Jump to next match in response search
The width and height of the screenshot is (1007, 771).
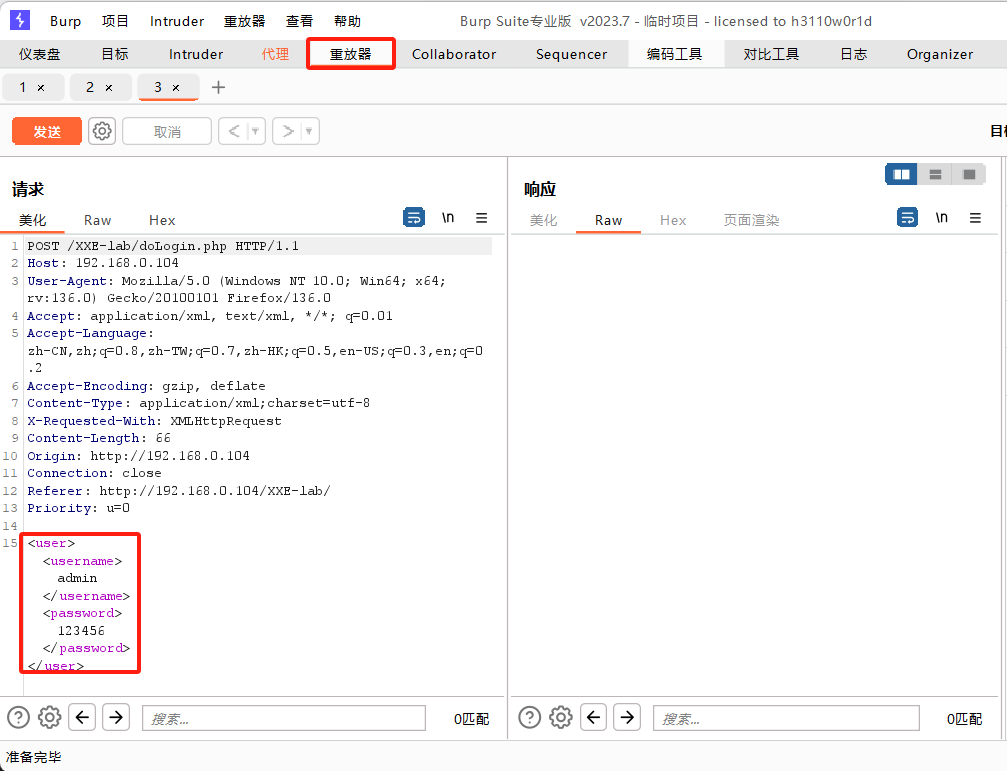coord(627,716)
